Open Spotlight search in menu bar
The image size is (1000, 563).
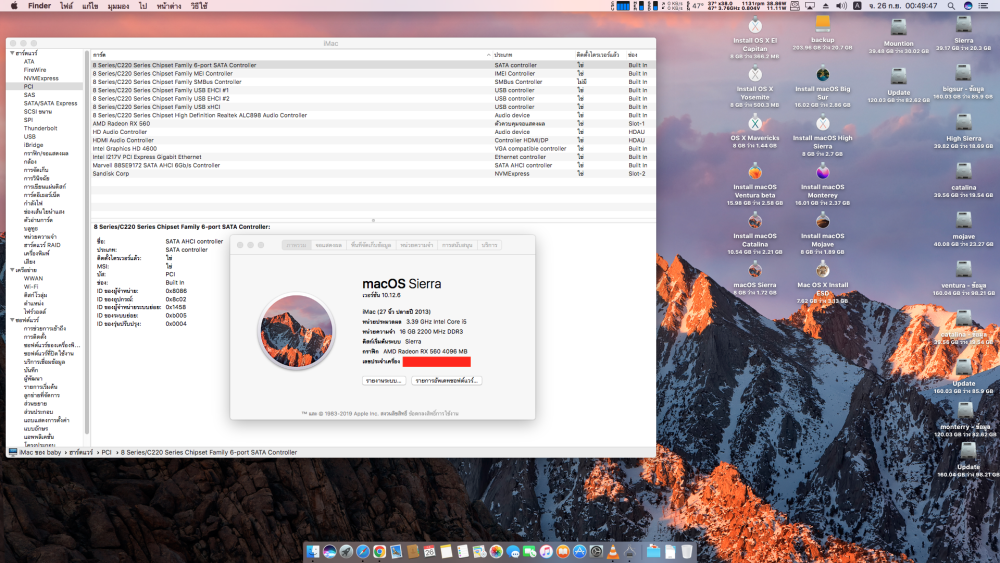[951, 6]
